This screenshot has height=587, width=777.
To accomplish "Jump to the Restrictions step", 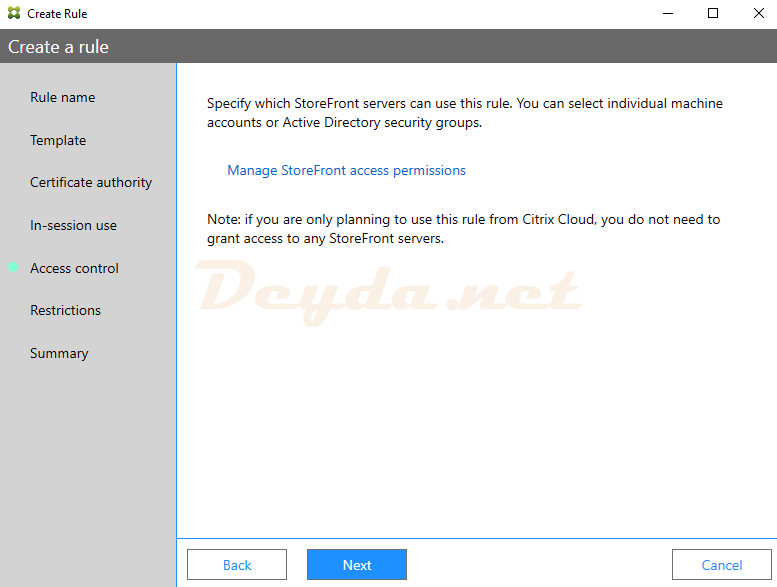I will point(65,310).
